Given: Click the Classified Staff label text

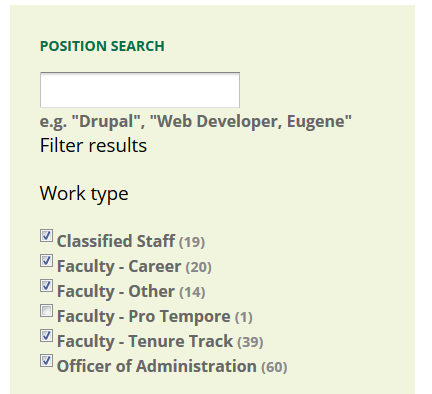Looking at the screenshot, I should point(116,241).
